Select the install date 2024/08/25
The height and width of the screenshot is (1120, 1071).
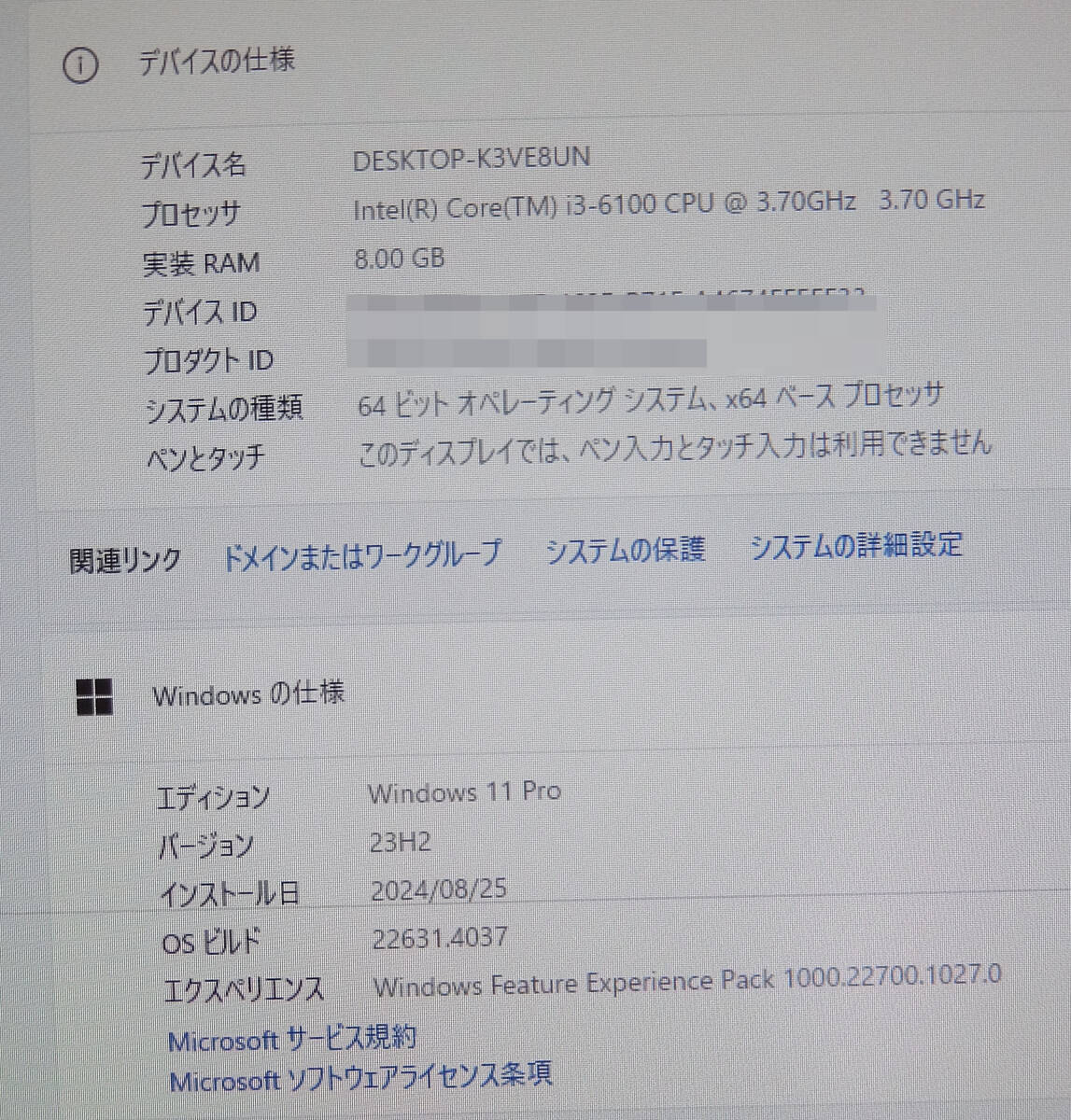439,889
